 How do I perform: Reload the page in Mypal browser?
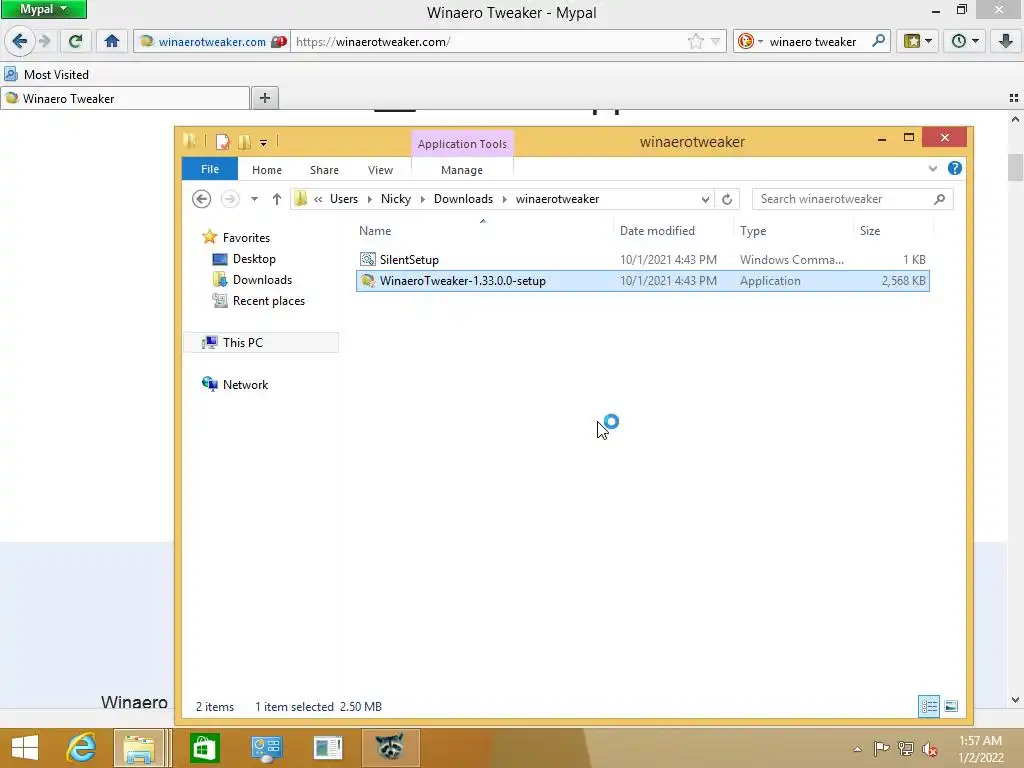click(x=75, y=42)
